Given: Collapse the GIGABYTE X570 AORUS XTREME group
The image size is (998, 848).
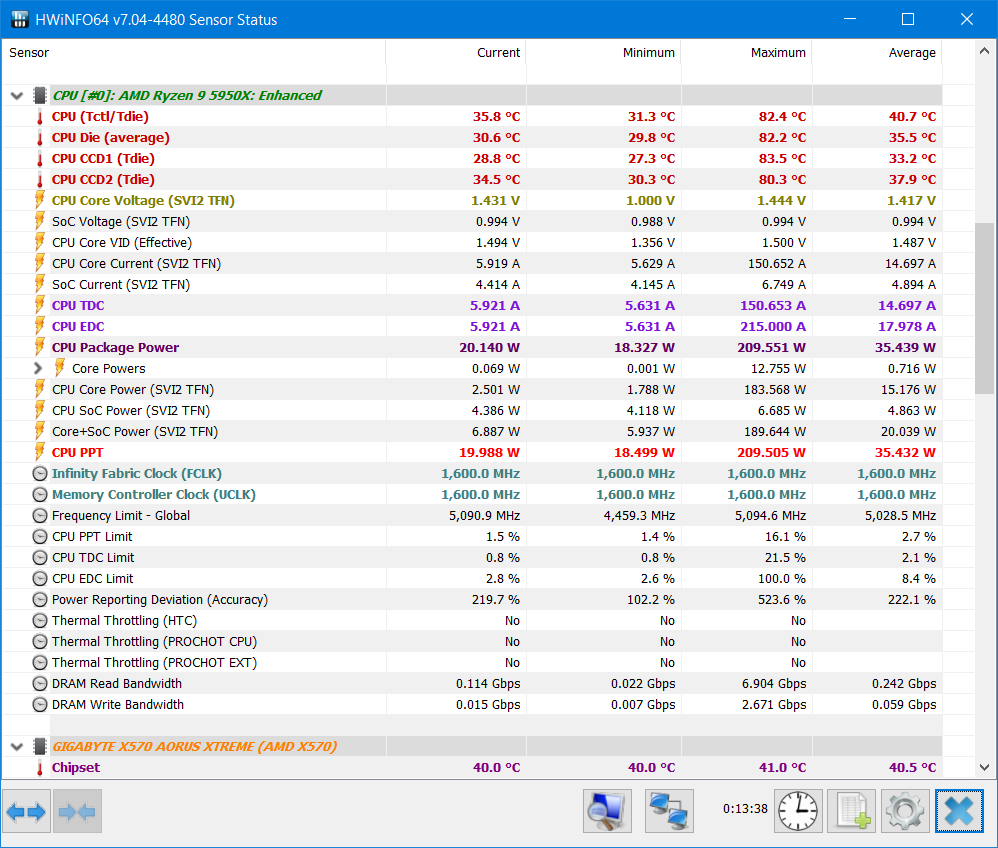Looking at the screenshot, I should [x=17, y=747].
